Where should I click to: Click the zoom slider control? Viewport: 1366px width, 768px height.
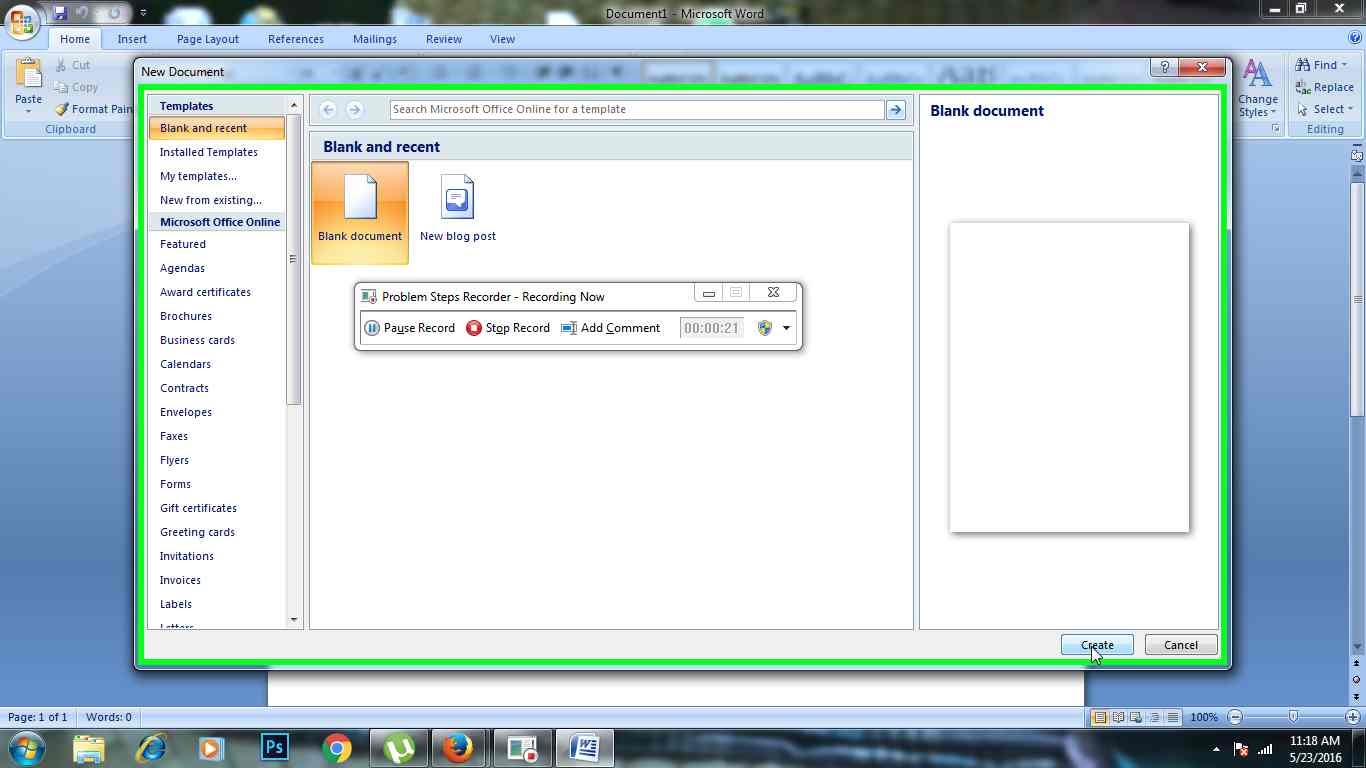click(1295, 717)
